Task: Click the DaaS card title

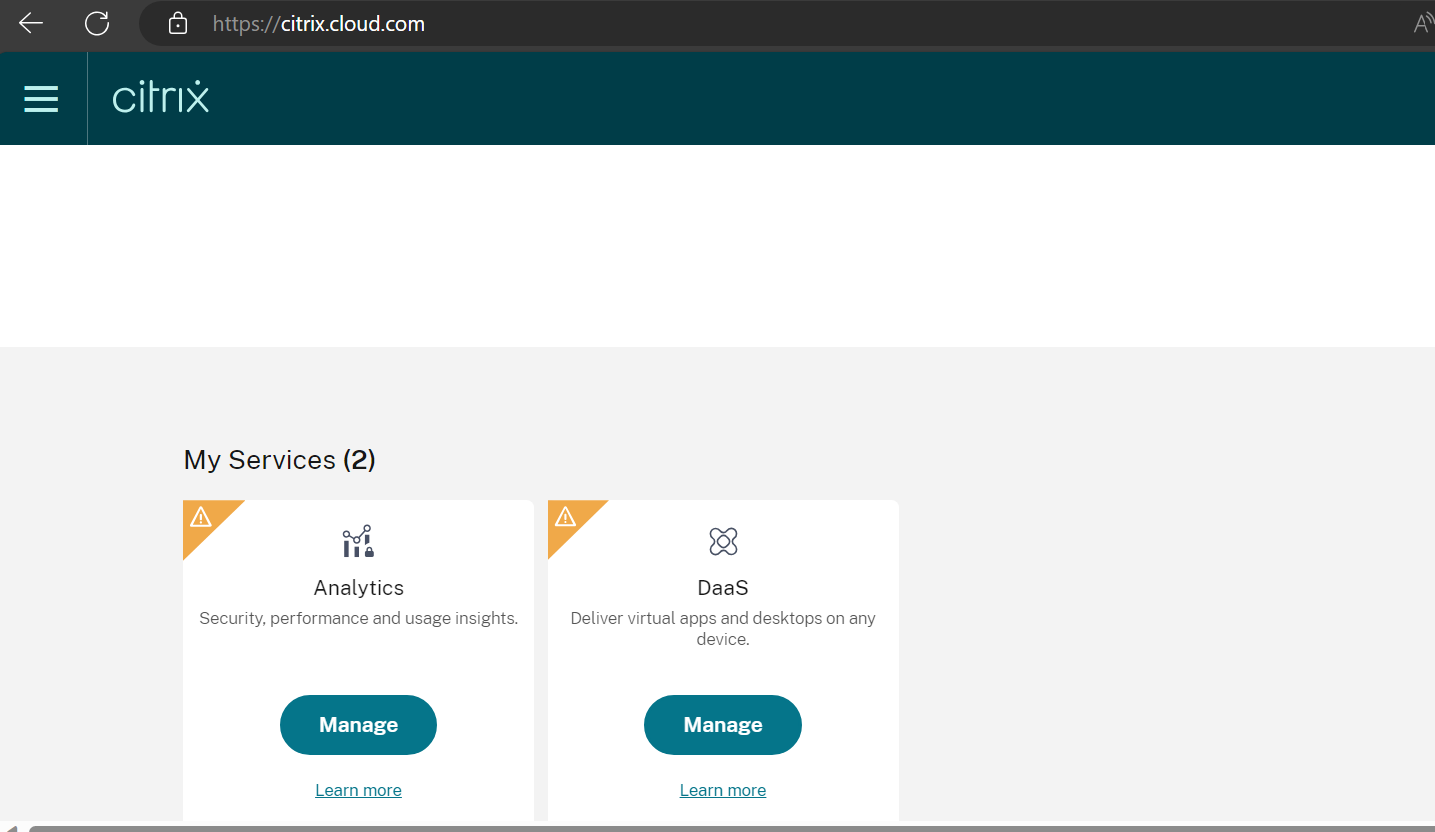Action: click(722, 587)
